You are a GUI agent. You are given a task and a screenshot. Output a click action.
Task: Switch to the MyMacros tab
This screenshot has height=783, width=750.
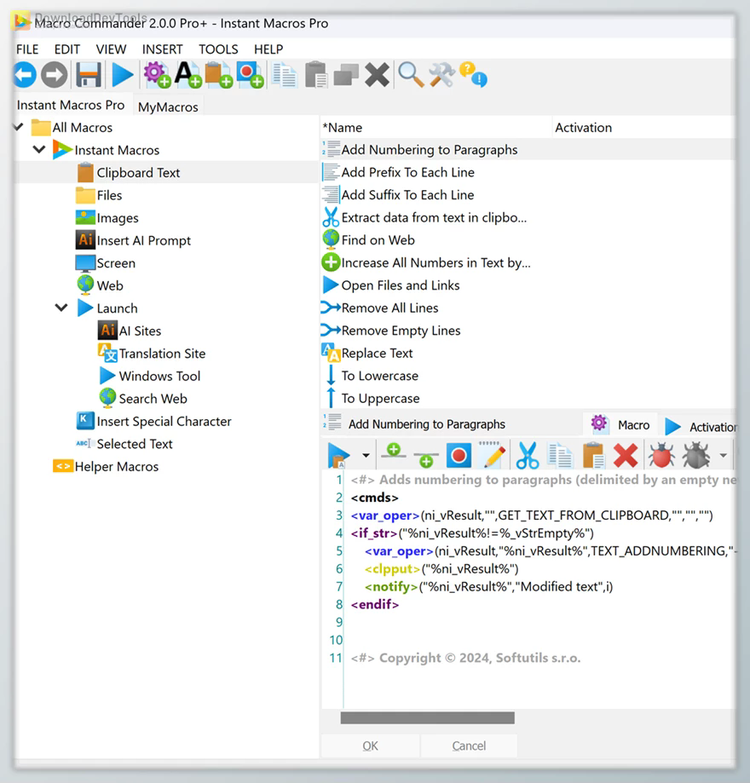[168, 107]
